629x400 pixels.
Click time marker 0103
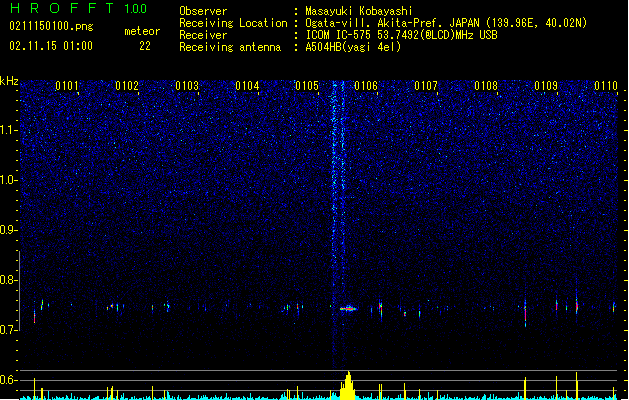click(x=187, y=86)
